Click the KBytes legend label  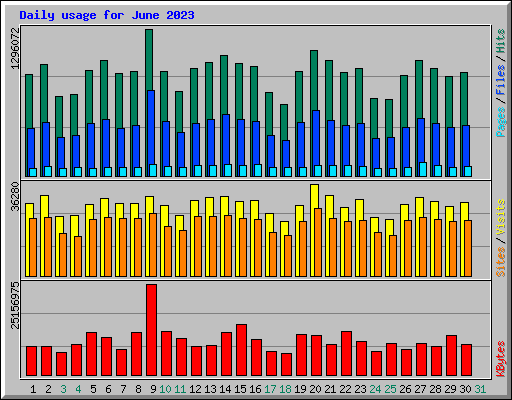(x=500, y=359)
